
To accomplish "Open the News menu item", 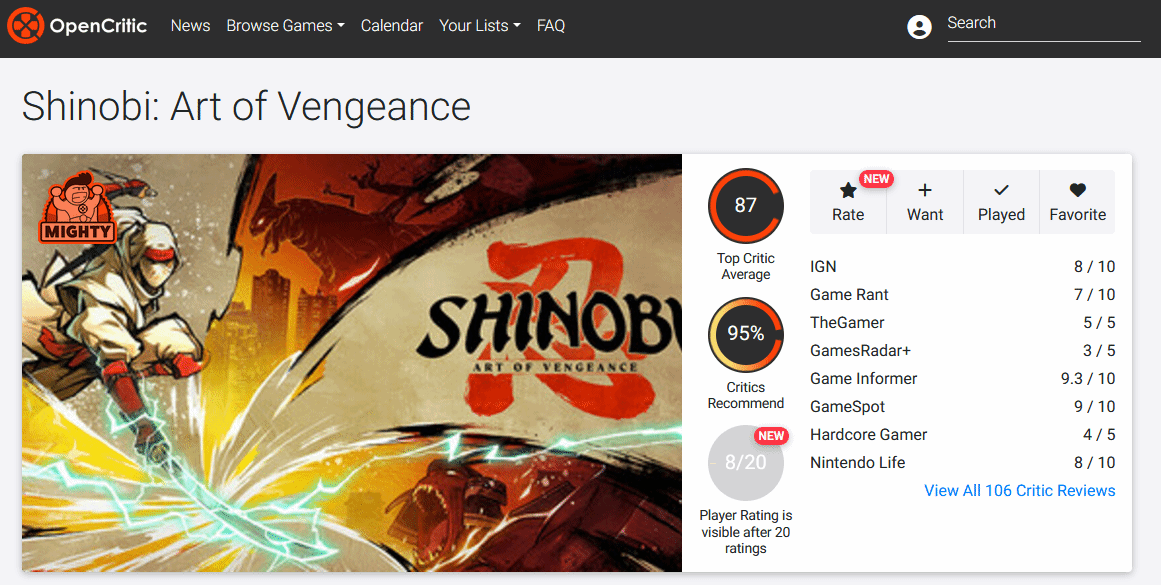I will point(190,26).
